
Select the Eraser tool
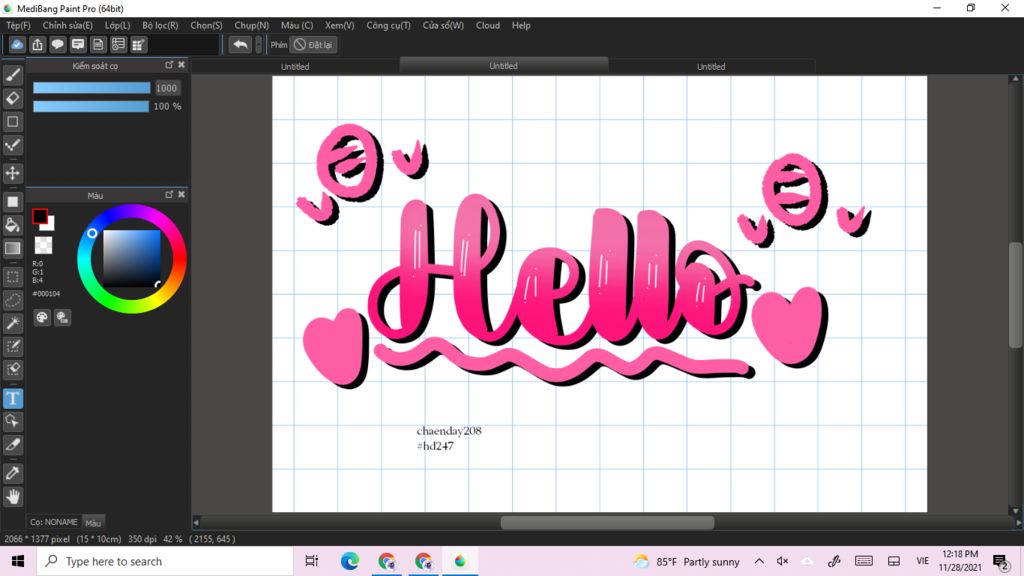12,98
